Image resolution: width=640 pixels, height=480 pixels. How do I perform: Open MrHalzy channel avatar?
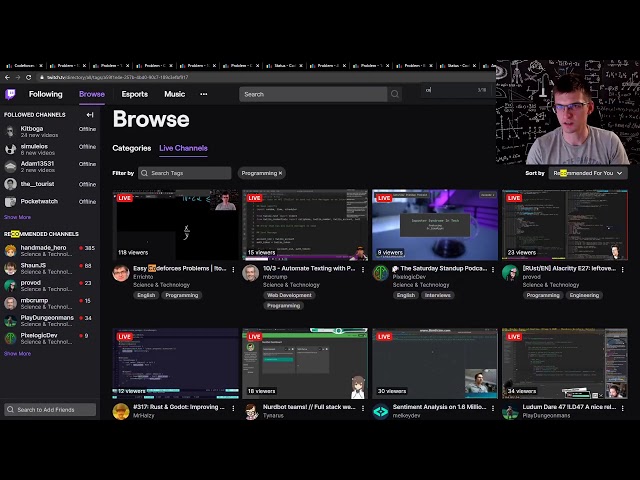point(121,411)
